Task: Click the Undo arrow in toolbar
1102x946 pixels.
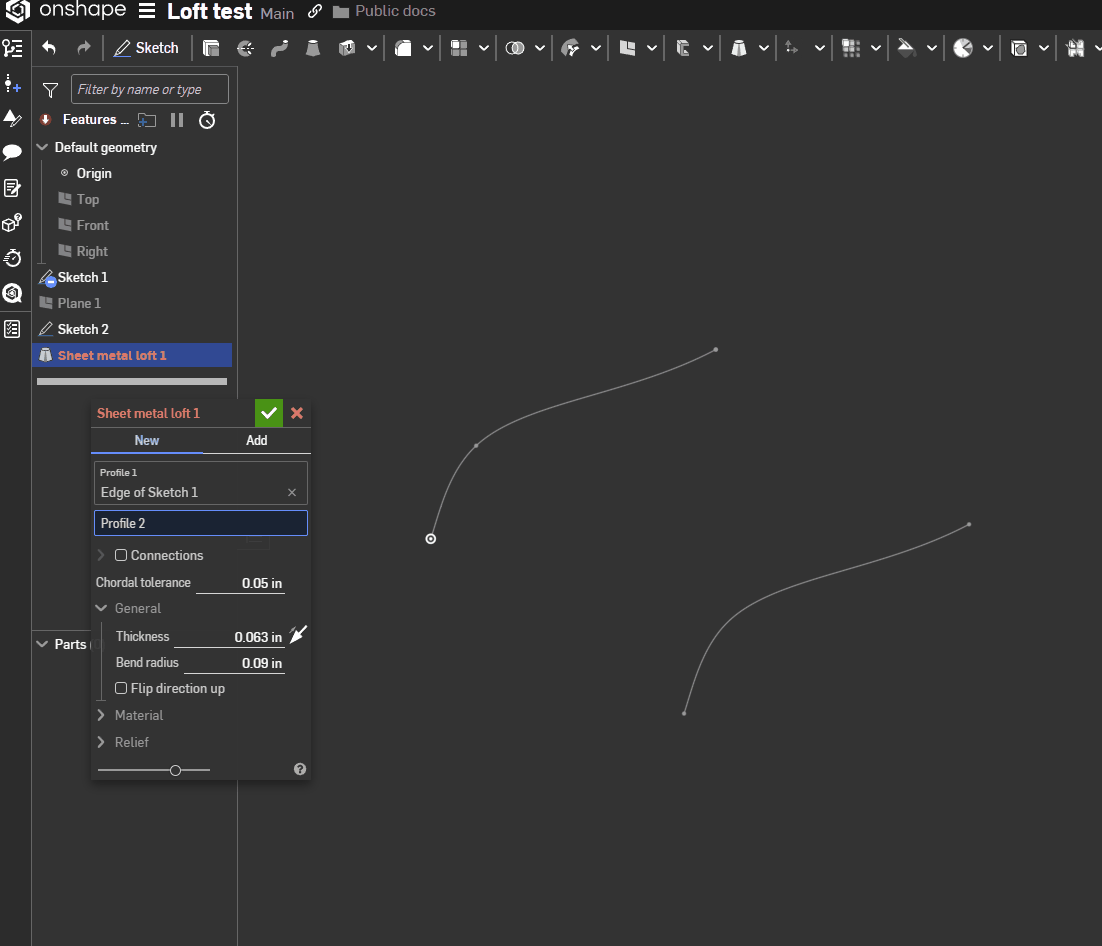Action: point(48,48)
